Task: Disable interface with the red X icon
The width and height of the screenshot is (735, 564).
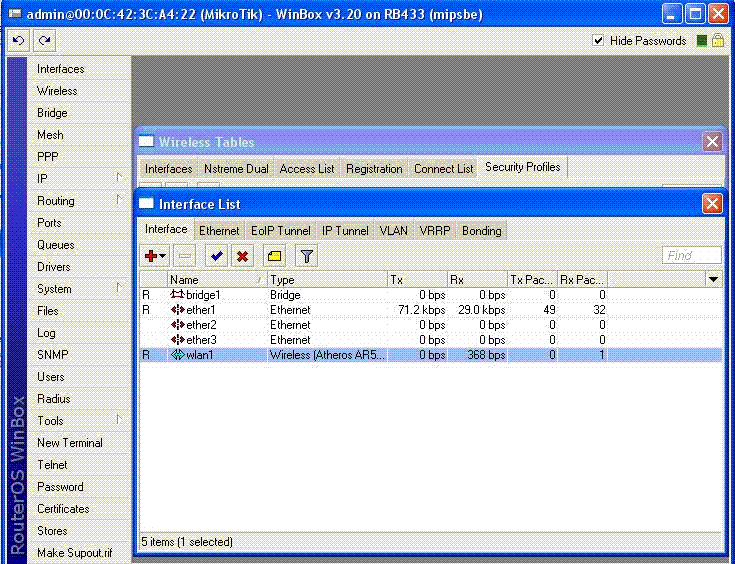Action: [x=242, y=256]
